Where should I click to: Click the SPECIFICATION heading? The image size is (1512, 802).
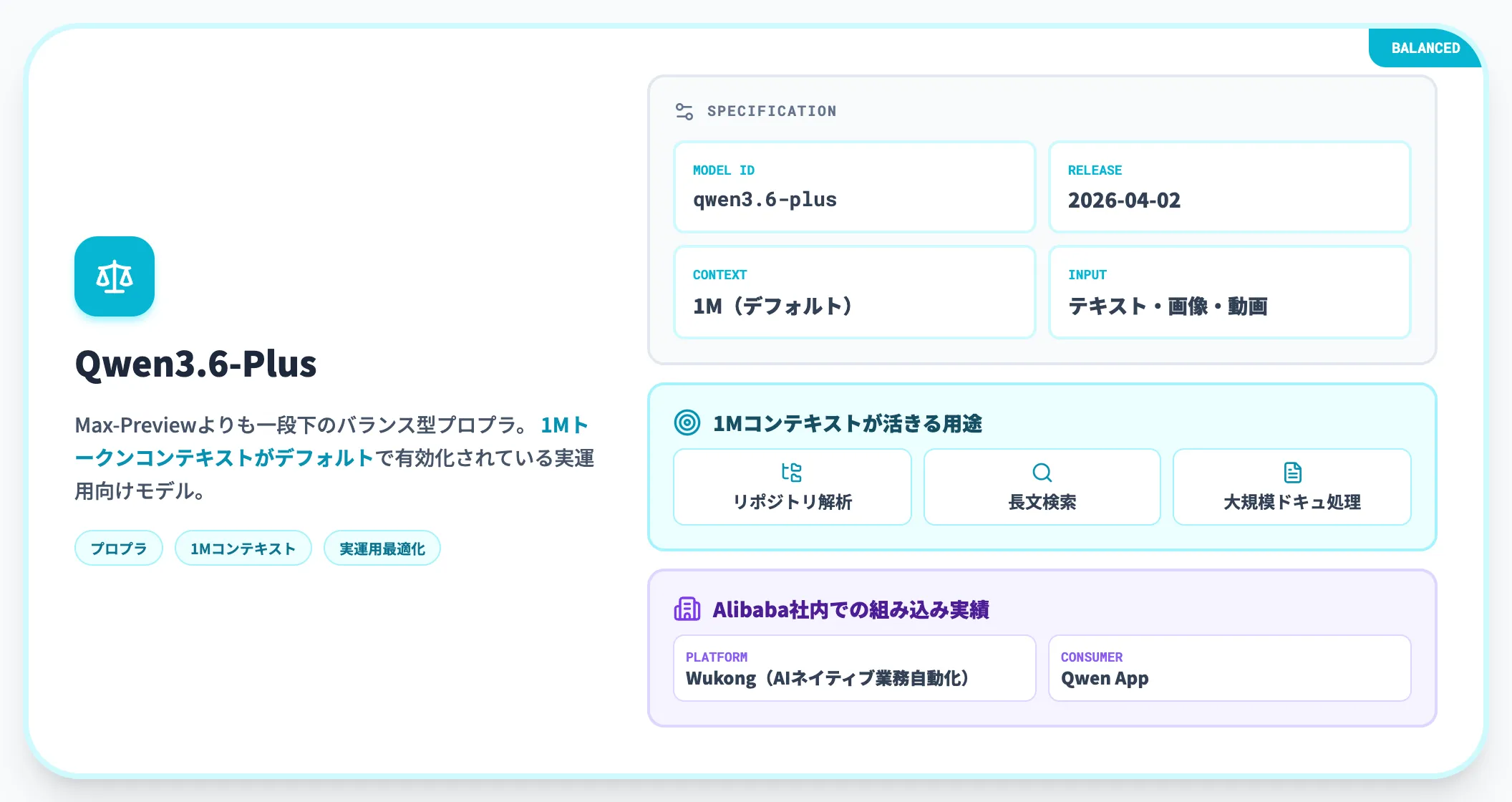pyautogui.click(x=772, y=111)
